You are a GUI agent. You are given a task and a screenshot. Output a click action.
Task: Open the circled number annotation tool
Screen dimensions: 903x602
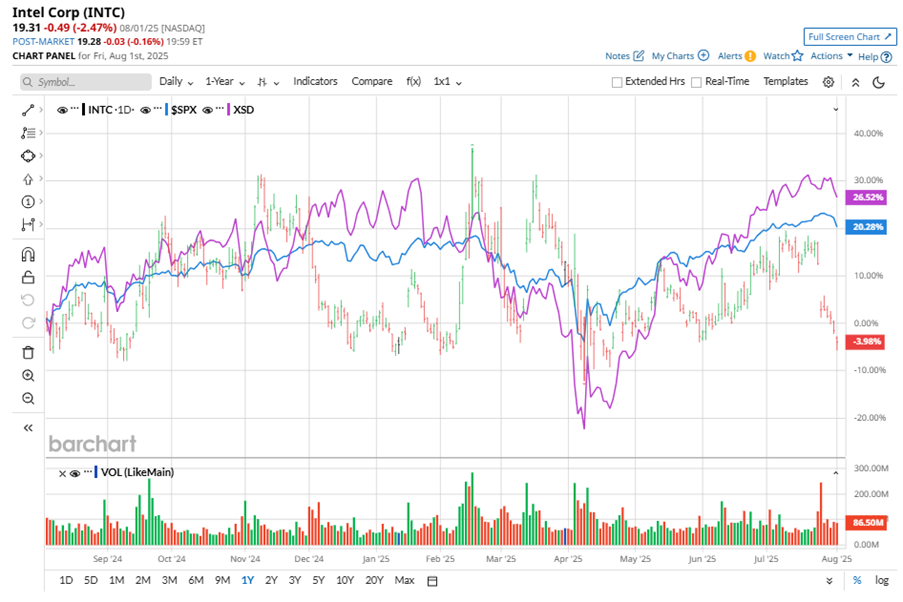28,202
